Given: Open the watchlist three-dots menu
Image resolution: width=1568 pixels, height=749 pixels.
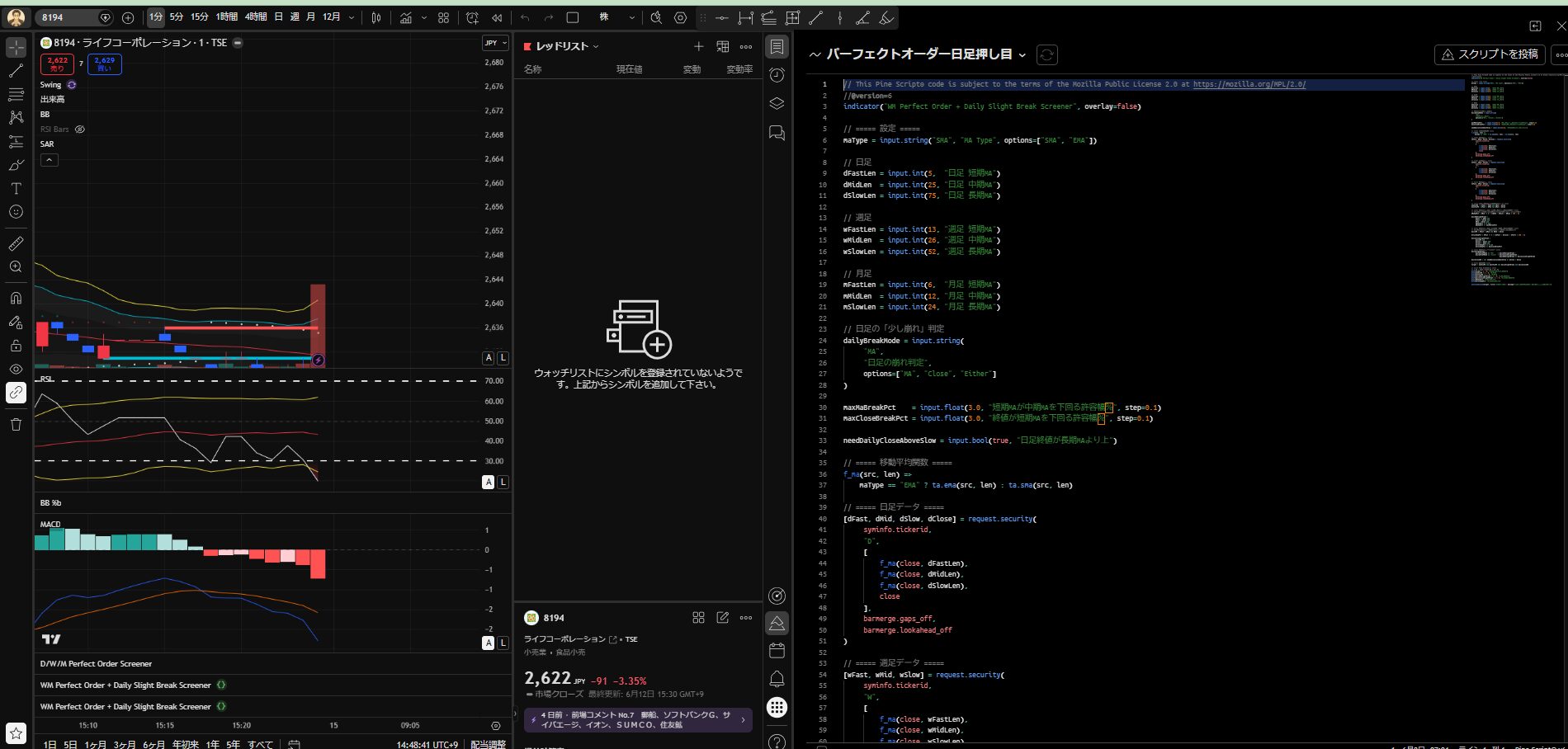Looking at the screenshot, I should click(746, 46).
